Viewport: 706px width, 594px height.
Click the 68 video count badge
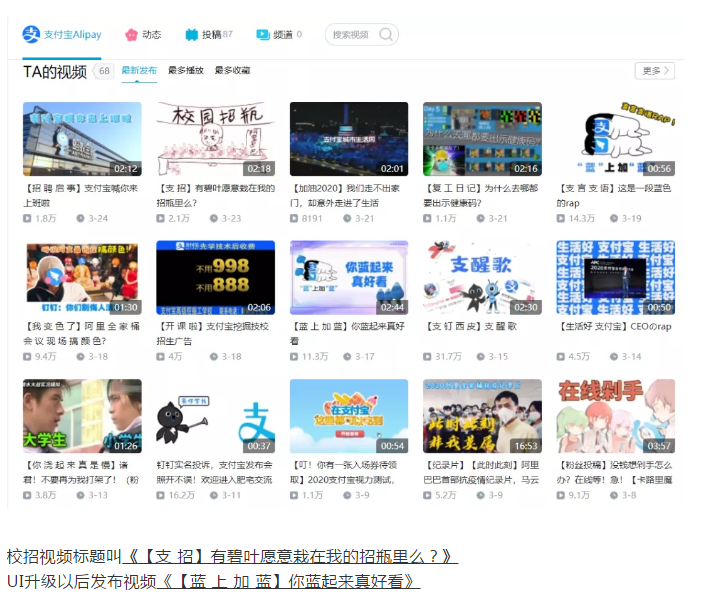click(104, 71)
